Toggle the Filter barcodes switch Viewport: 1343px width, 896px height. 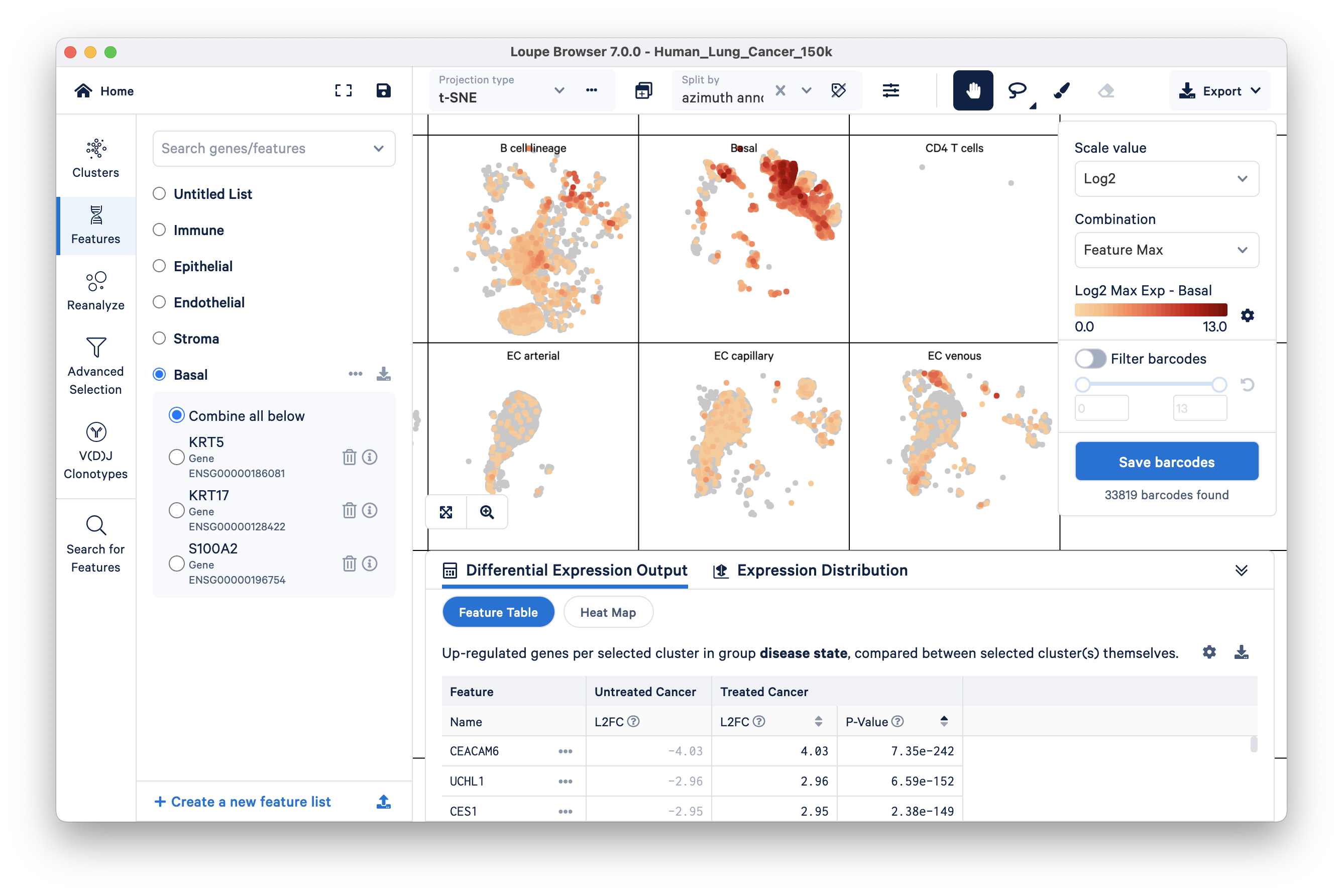[x=1090, y=359]
